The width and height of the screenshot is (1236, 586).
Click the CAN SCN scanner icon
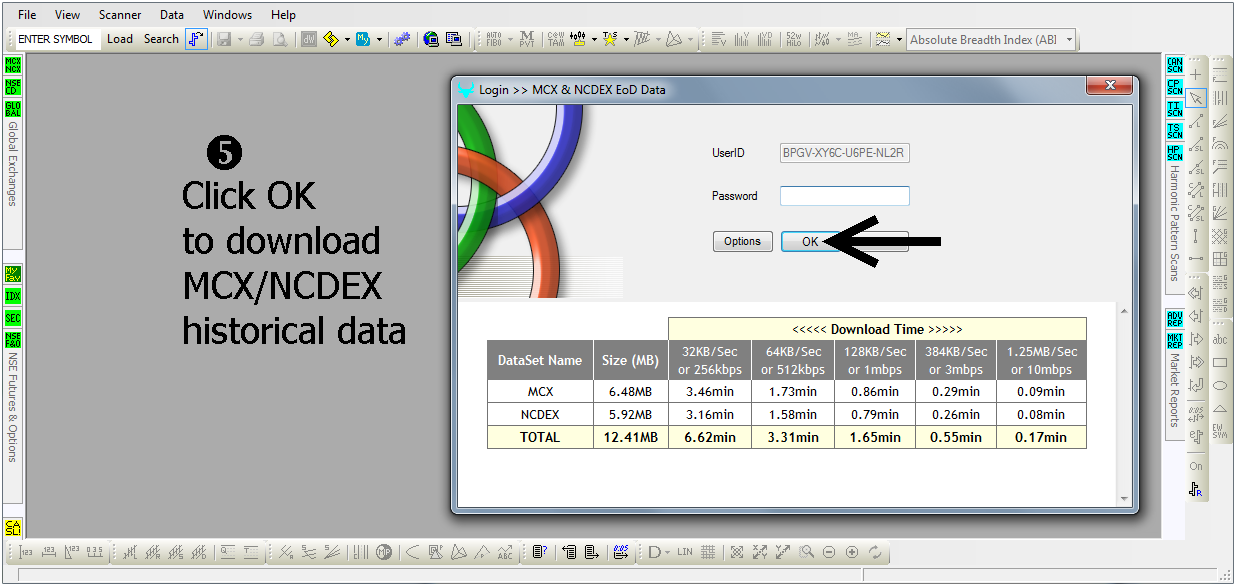coord(1175,66)
